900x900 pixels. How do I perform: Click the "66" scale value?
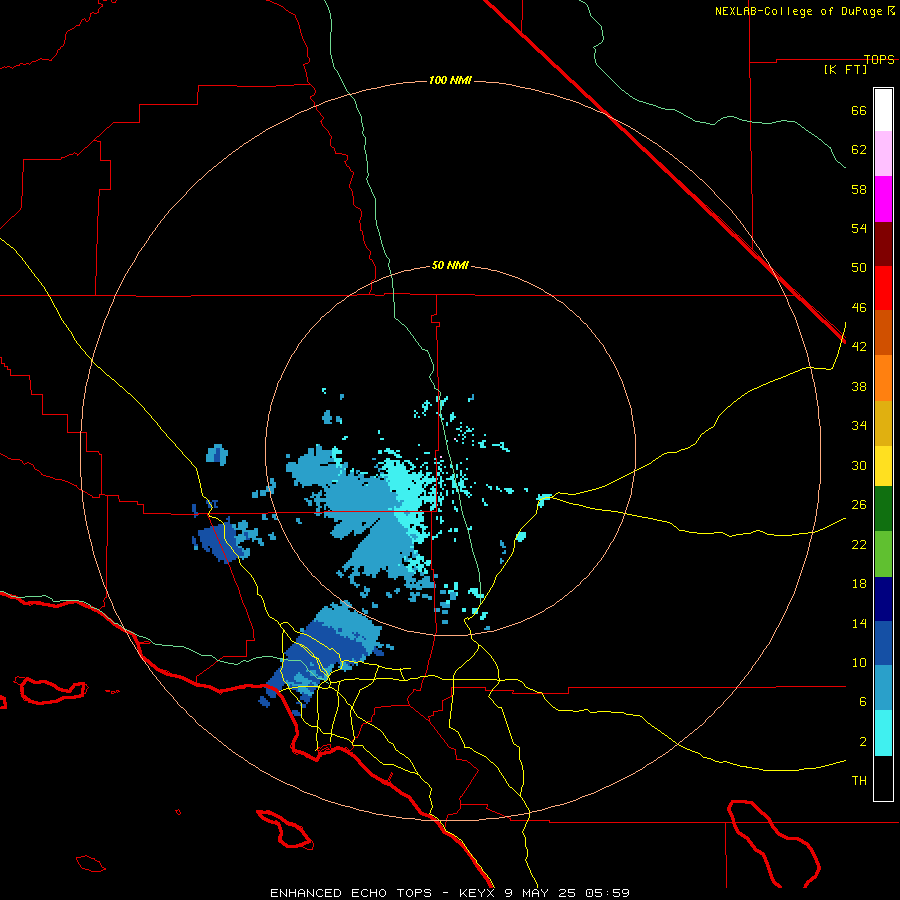coord(859,110)
